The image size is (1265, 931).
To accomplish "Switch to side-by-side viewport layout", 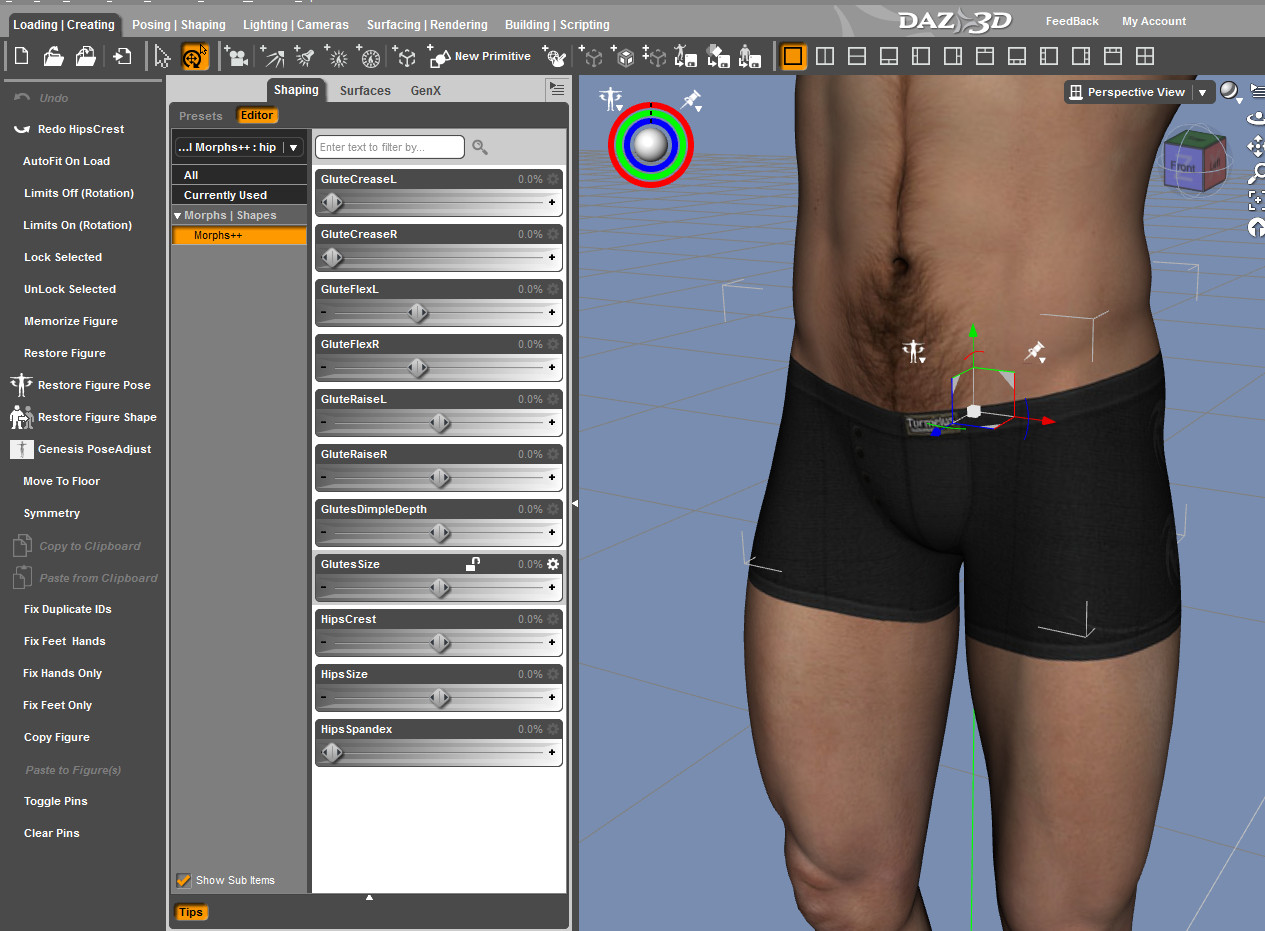I will tap(825, 56).
